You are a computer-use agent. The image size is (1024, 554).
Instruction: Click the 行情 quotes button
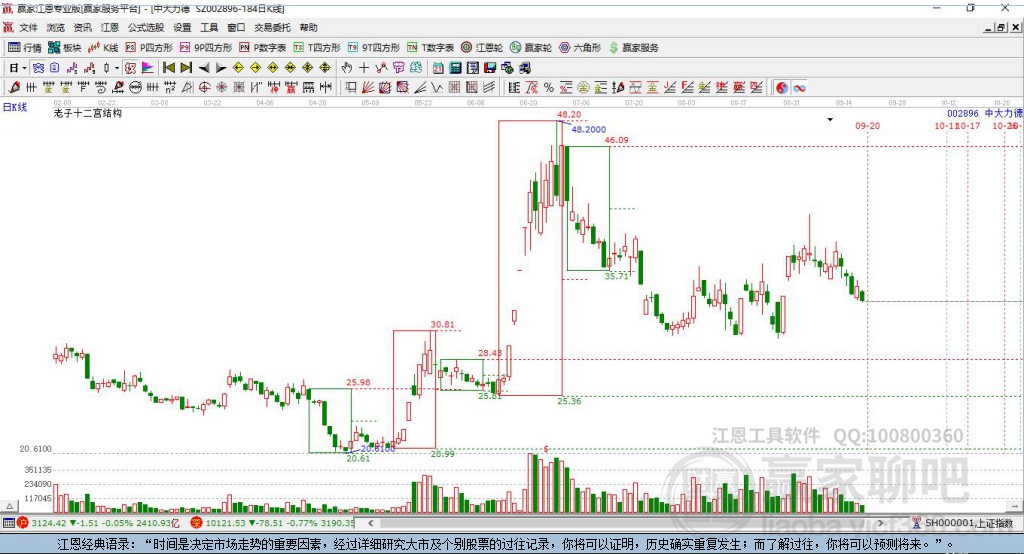click(x=24, y=48)
